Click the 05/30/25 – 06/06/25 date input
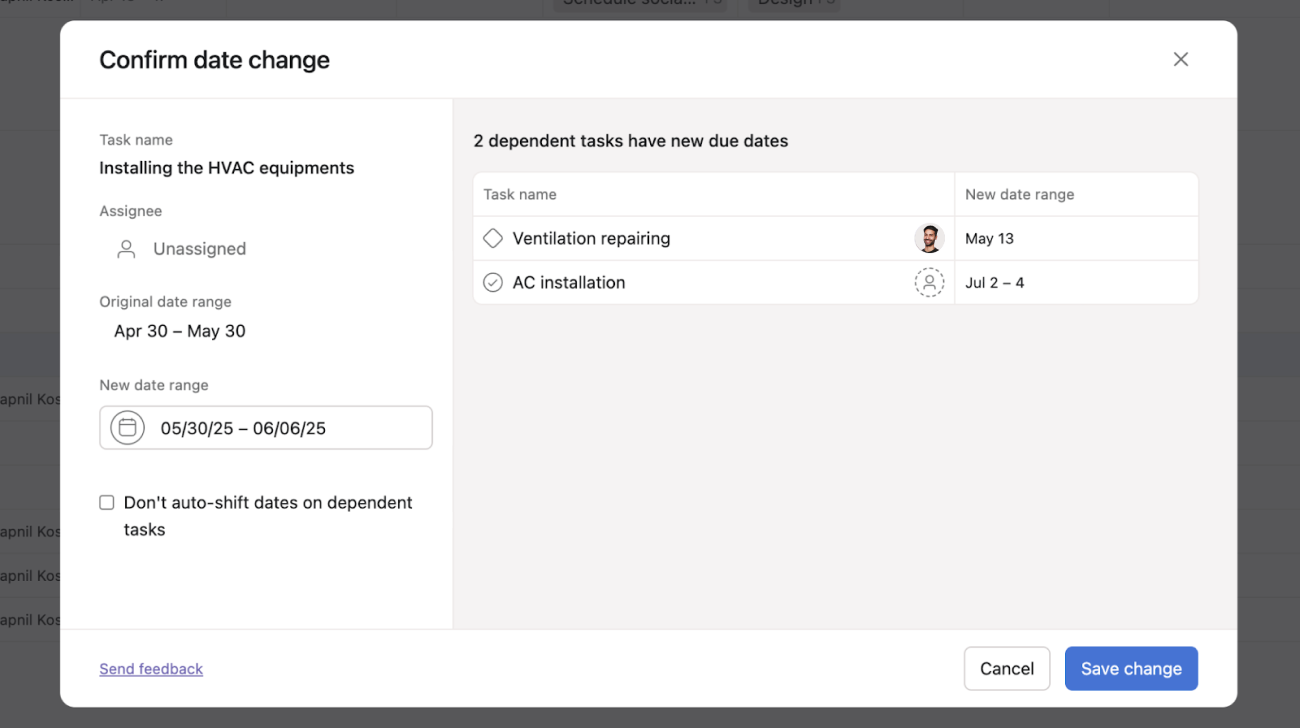 [x=244, y=427]
